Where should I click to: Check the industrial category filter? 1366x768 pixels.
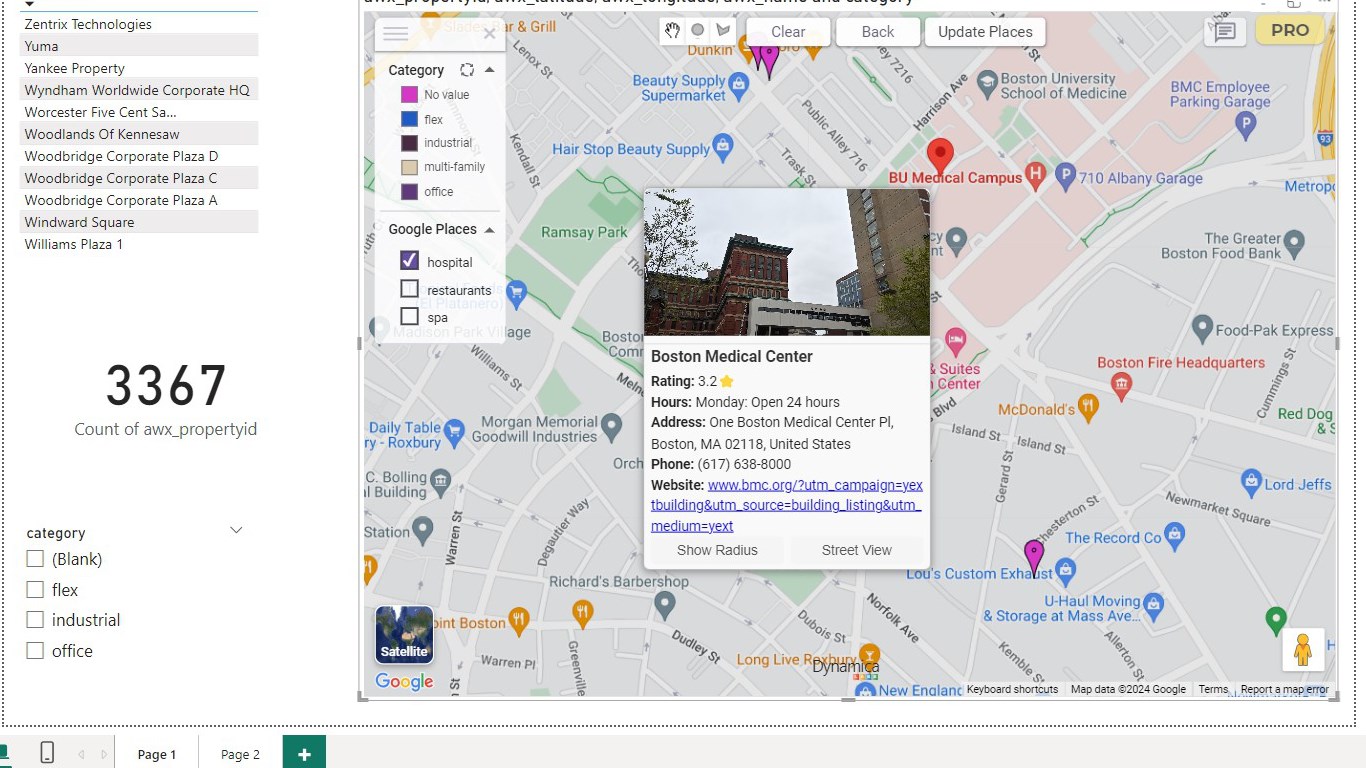point(35,620)
